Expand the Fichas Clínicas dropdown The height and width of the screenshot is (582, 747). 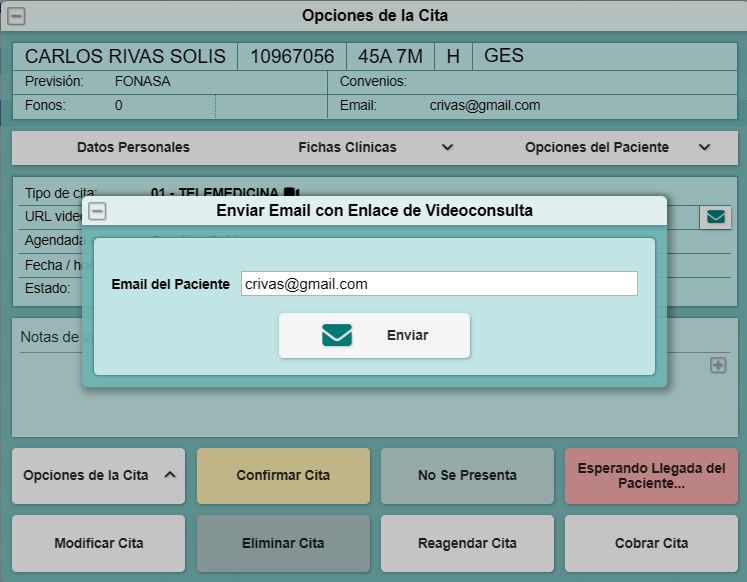[x=375, y=147]
